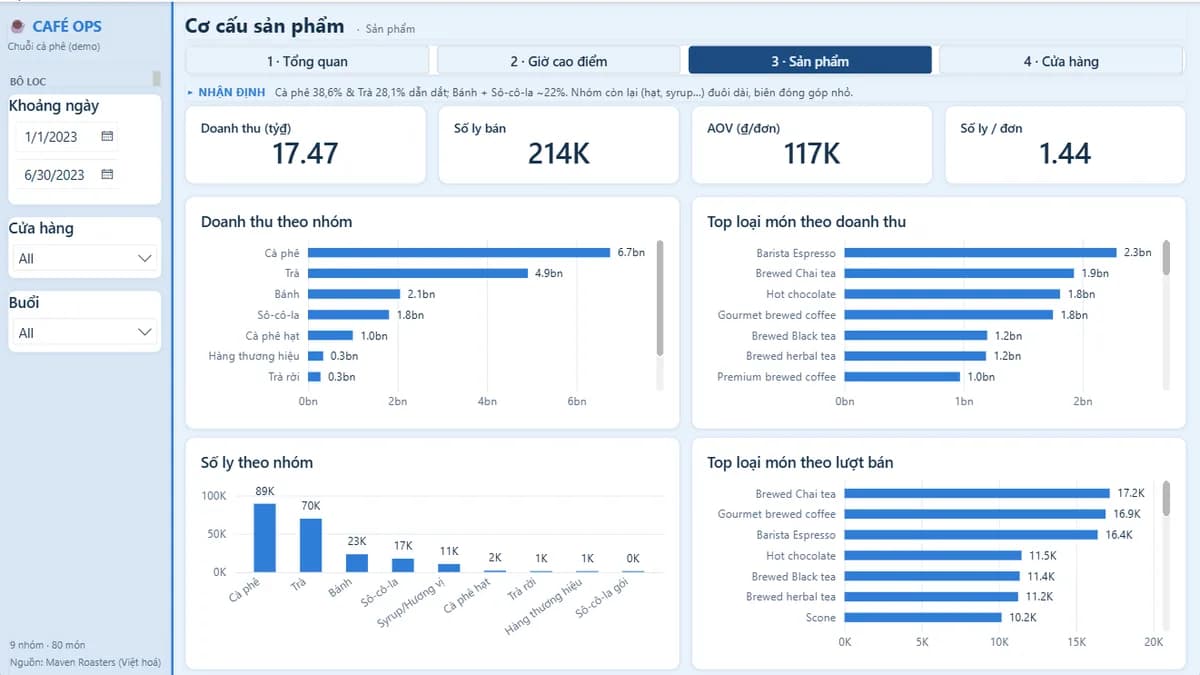Screen dimensions: 1200x675
Task: Select the Barista Espresso revenue bar
Action: (x=980, y=253)
